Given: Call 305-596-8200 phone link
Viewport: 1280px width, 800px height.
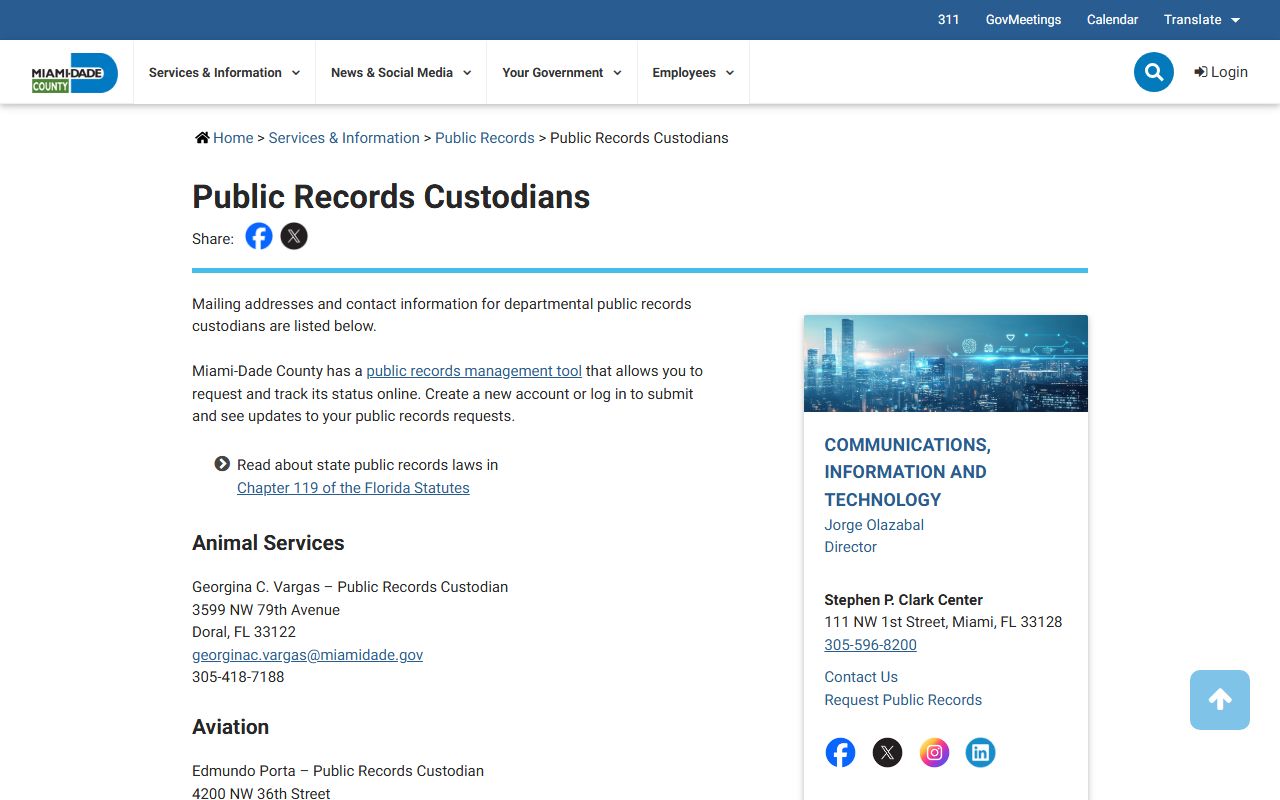Looking at the screenshot, I should pos(870,645).
